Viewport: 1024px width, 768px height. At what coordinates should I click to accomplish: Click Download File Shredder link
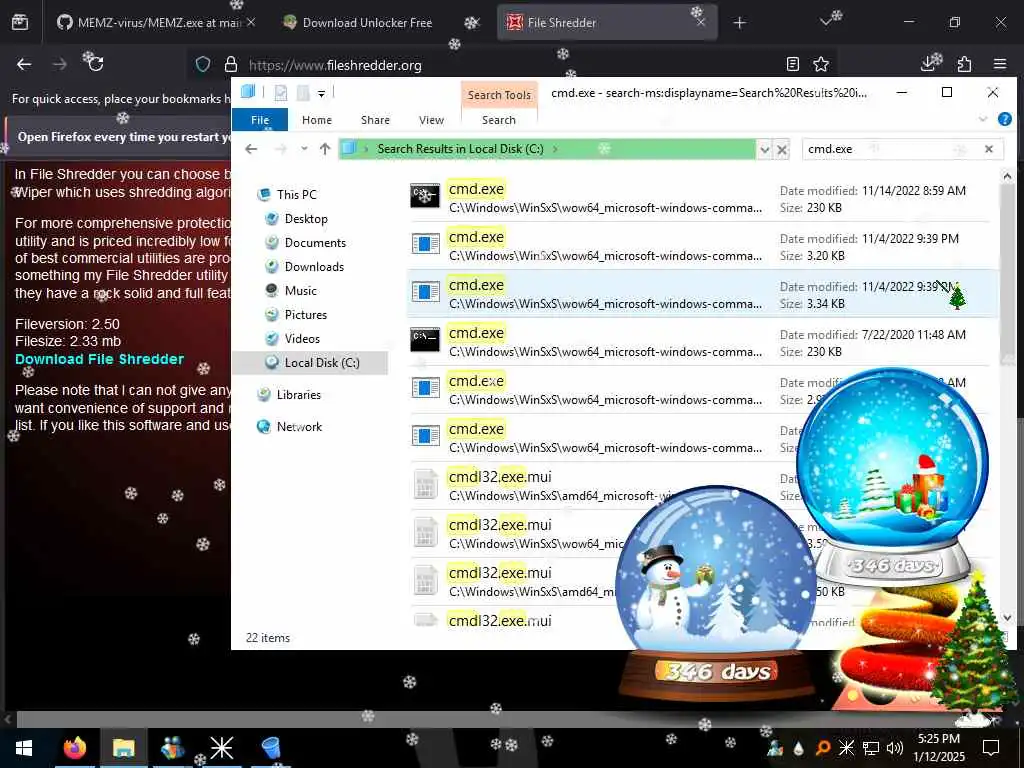click(x=99, y=359)
